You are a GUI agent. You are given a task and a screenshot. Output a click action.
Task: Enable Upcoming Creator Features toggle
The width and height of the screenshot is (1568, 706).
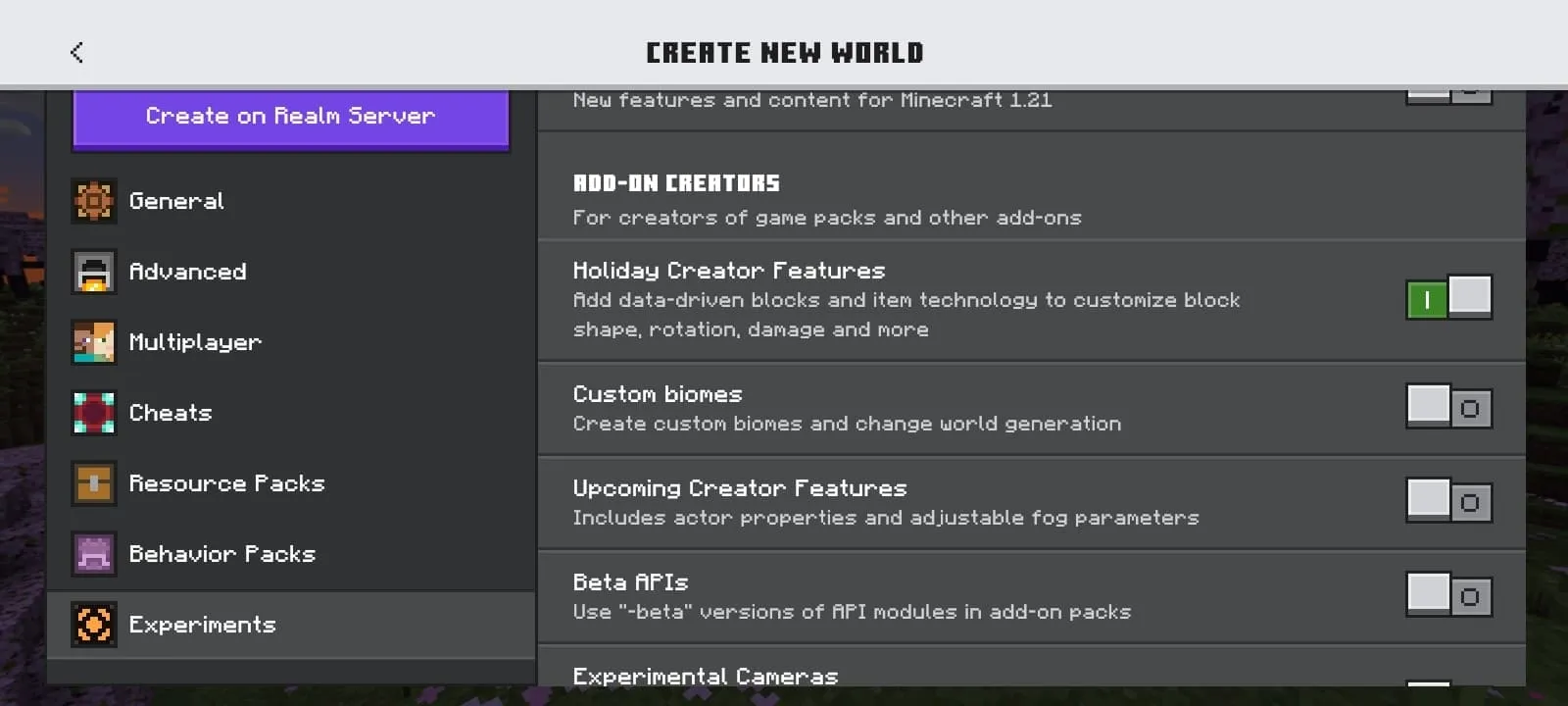[1449, 500]
